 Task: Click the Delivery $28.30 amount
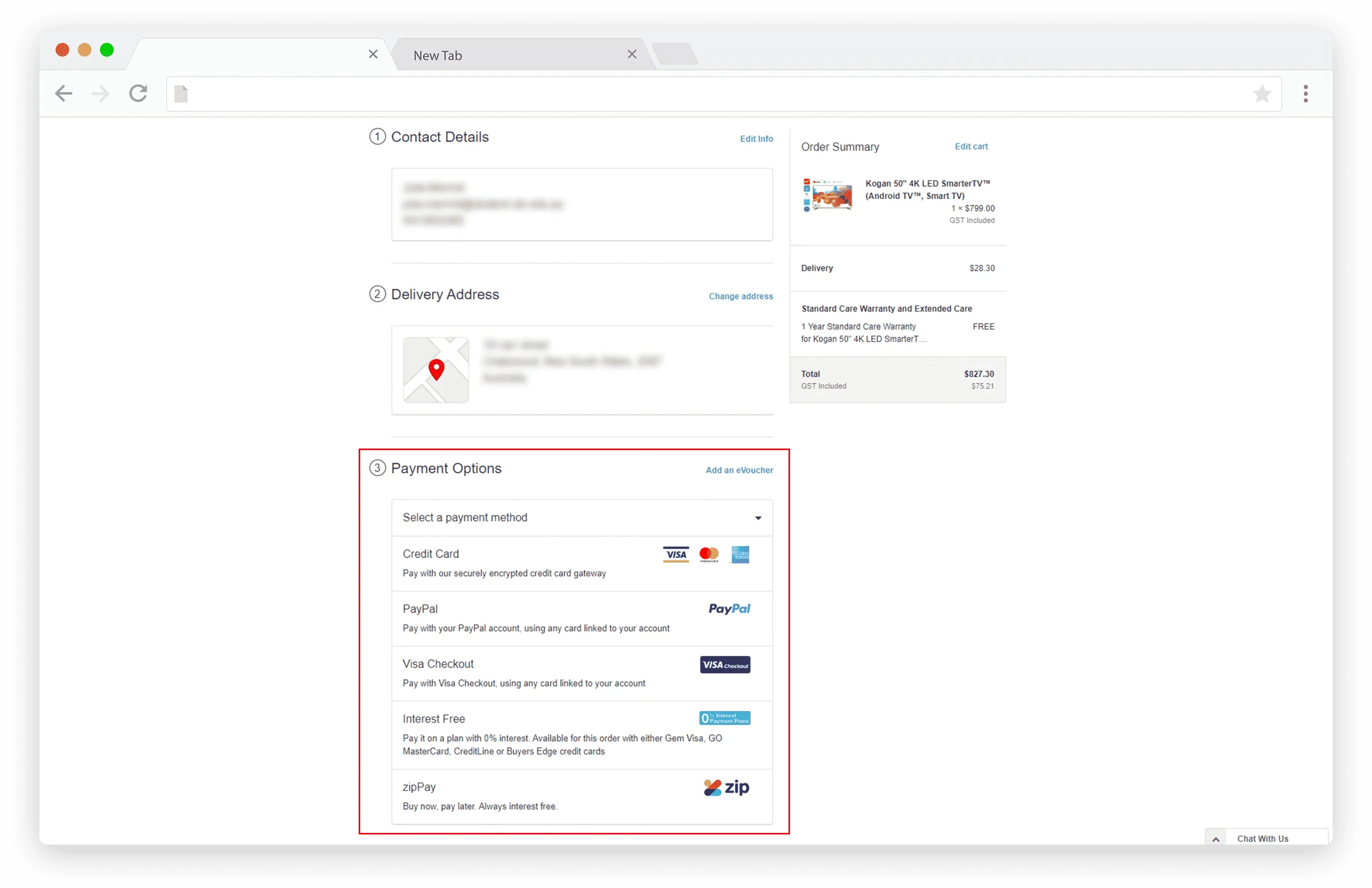(x=982, y=268)
